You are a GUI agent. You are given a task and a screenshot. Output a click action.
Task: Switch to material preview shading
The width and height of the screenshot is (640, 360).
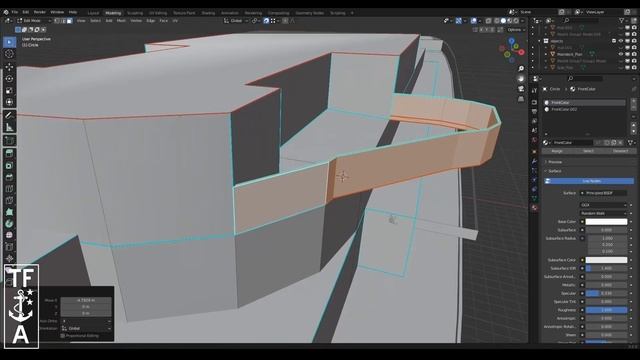click(x=510, y=20)
